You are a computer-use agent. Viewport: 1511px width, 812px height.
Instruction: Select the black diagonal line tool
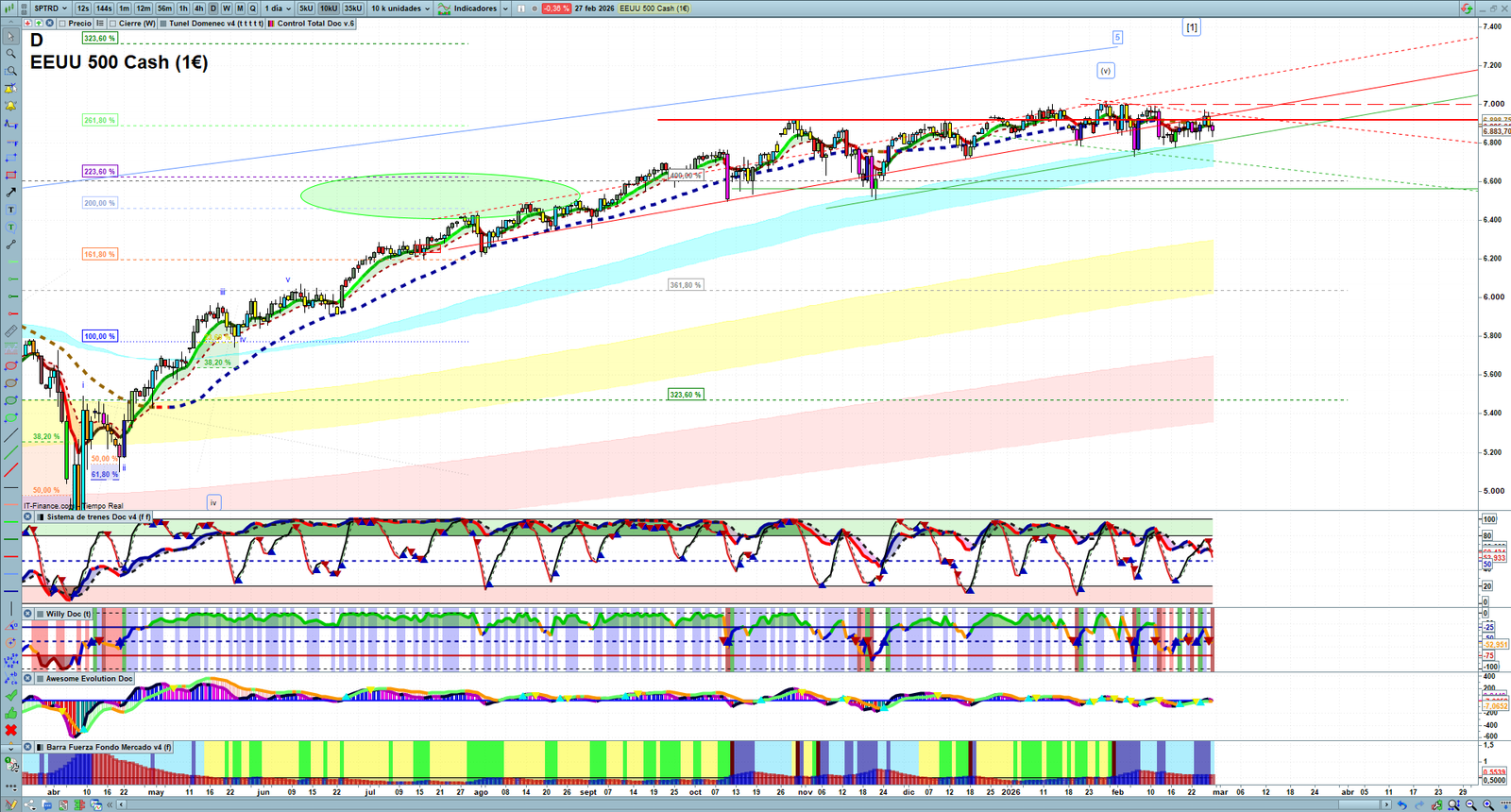[x=10, y=435]
